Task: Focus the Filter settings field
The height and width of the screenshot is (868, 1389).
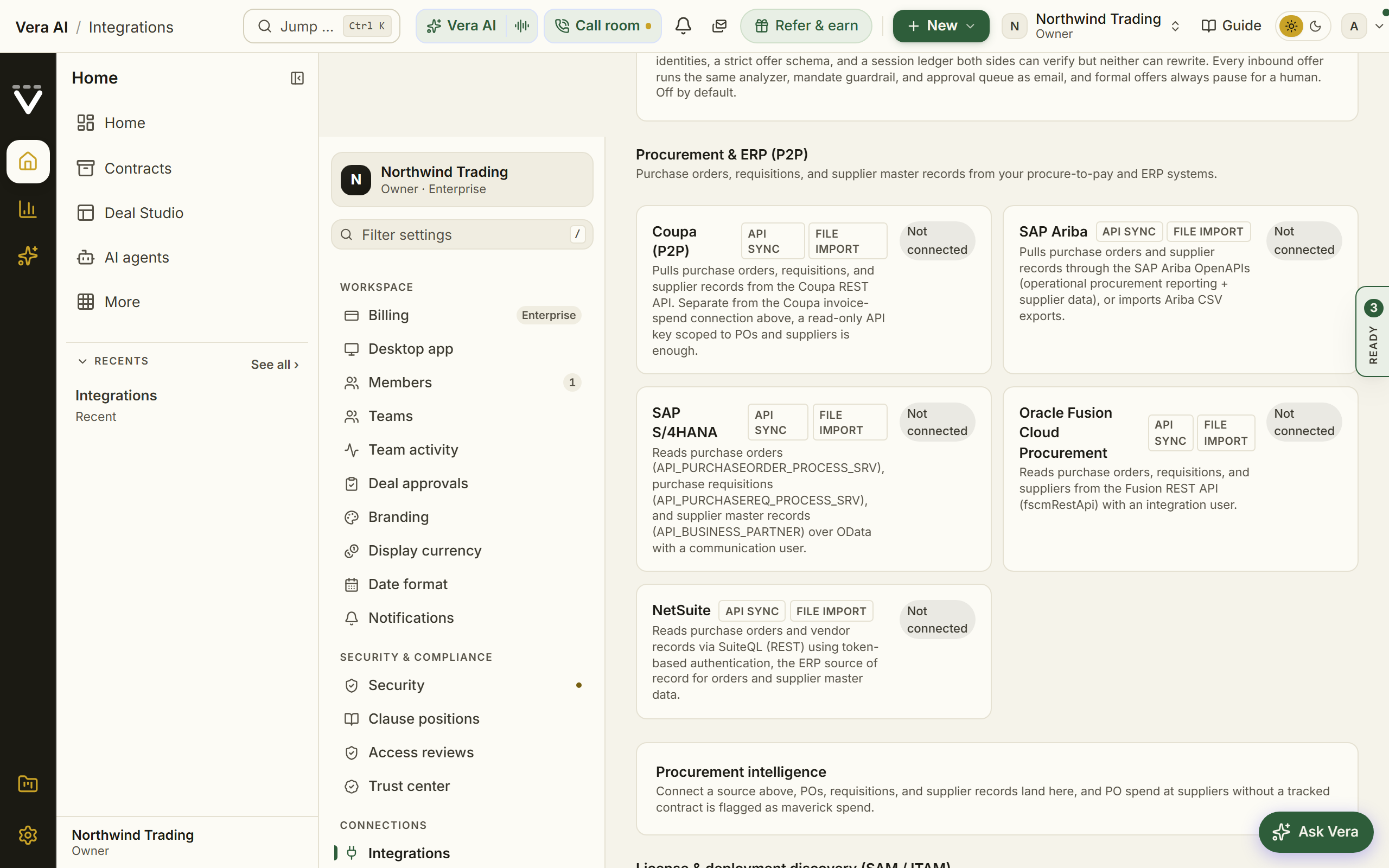Action: pos(462,234)
